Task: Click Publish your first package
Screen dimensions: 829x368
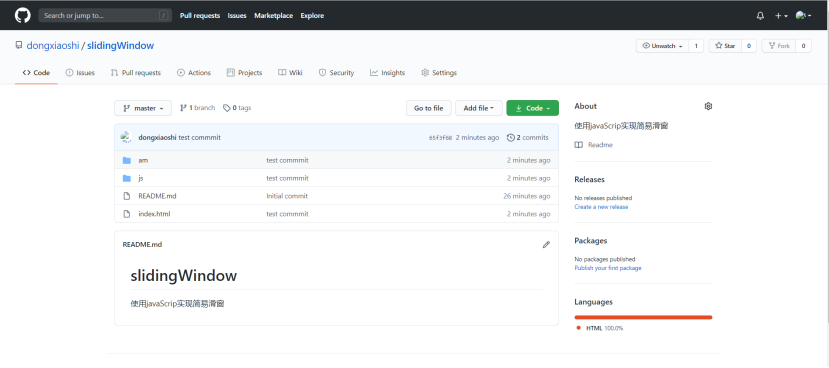Action: pos(608,268)
